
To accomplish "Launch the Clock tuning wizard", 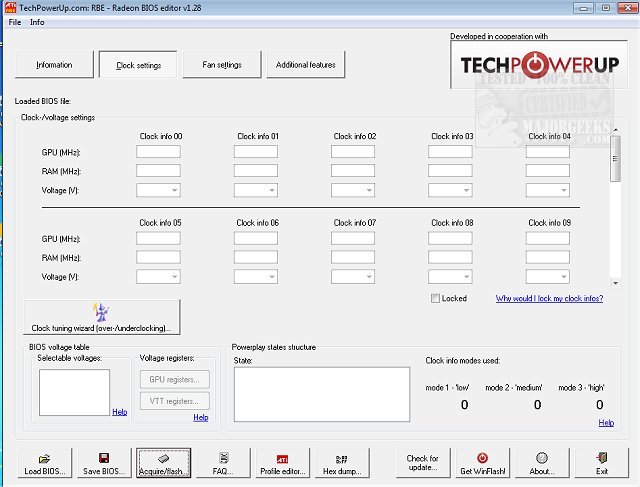I will [x=102, y=317].
